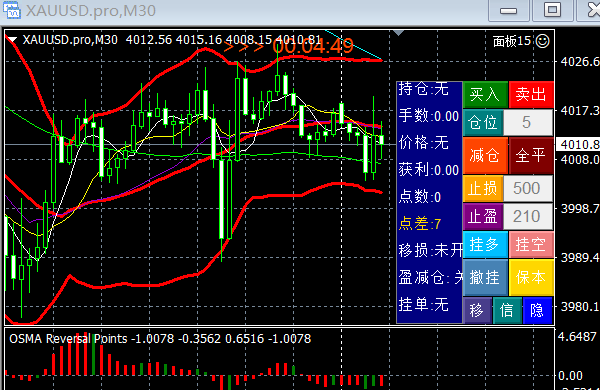Select the take profit field showing 210
This screenshot has width=600, height=390.
pyautogui.click(x=528, y=217)
